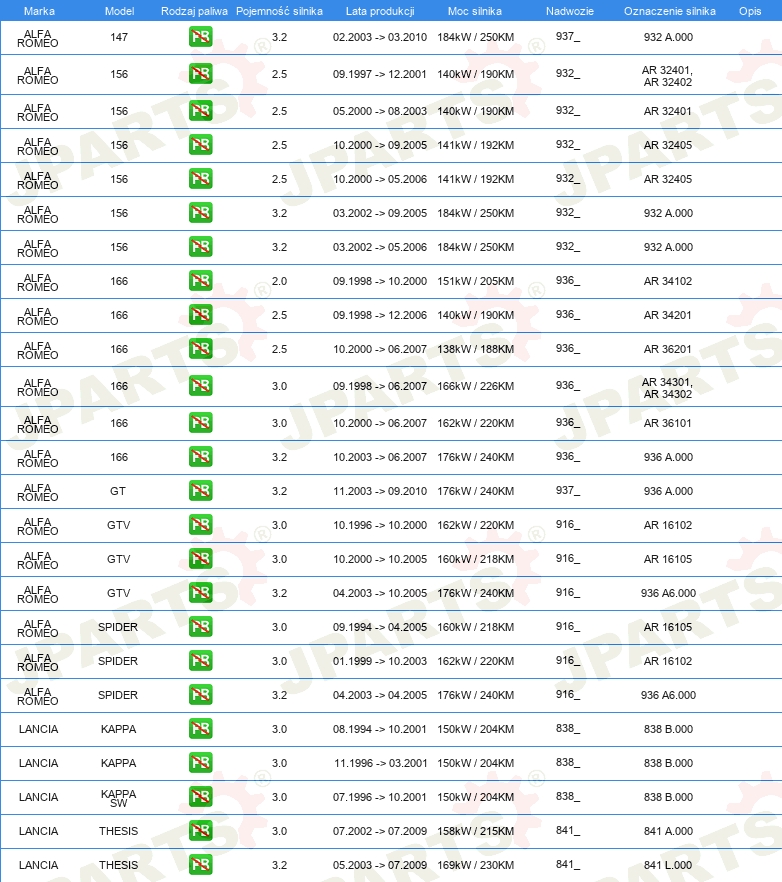Click fuel icon in the 166 AR 36201 row
The height and width of the screenshot is (882, 782).
201,349
